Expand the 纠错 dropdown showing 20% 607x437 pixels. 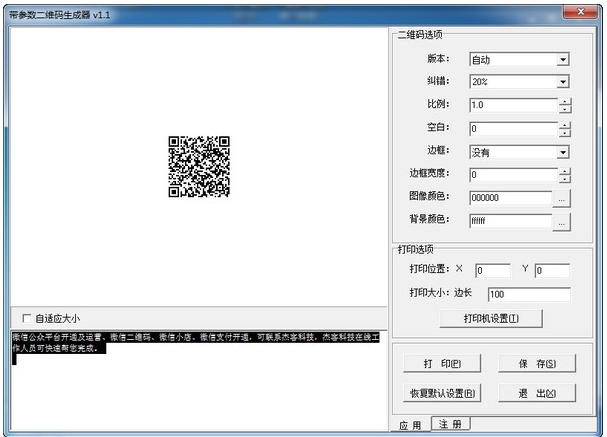click(563, 82)
